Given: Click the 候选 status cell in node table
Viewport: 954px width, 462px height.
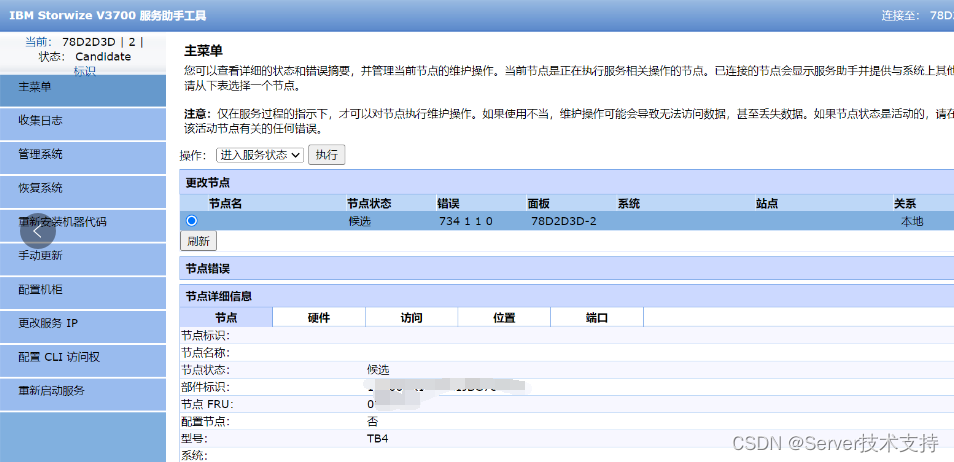Looking at the screenshot, I should 360,222.
